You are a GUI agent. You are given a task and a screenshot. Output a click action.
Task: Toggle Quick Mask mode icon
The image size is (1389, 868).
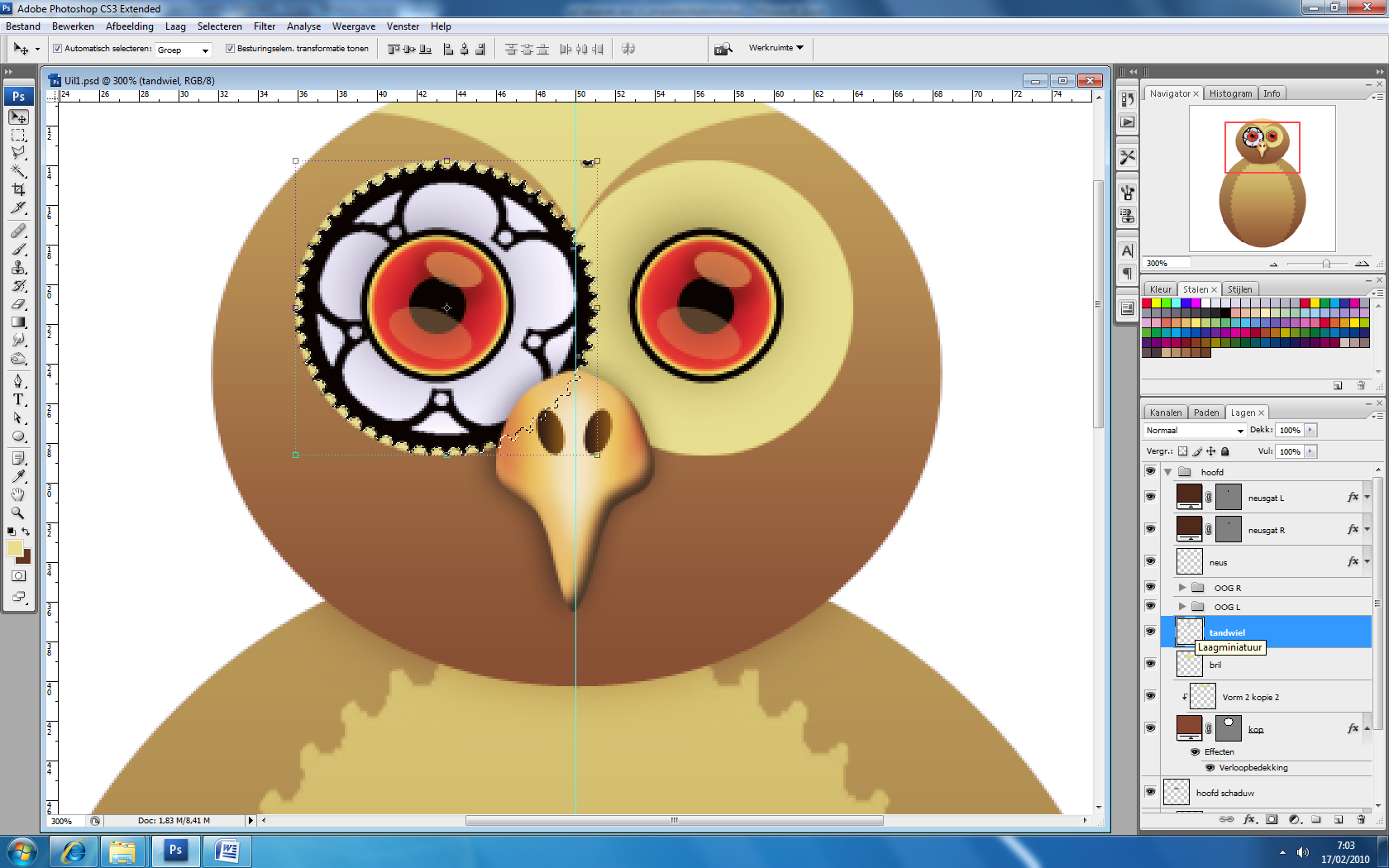18,576
